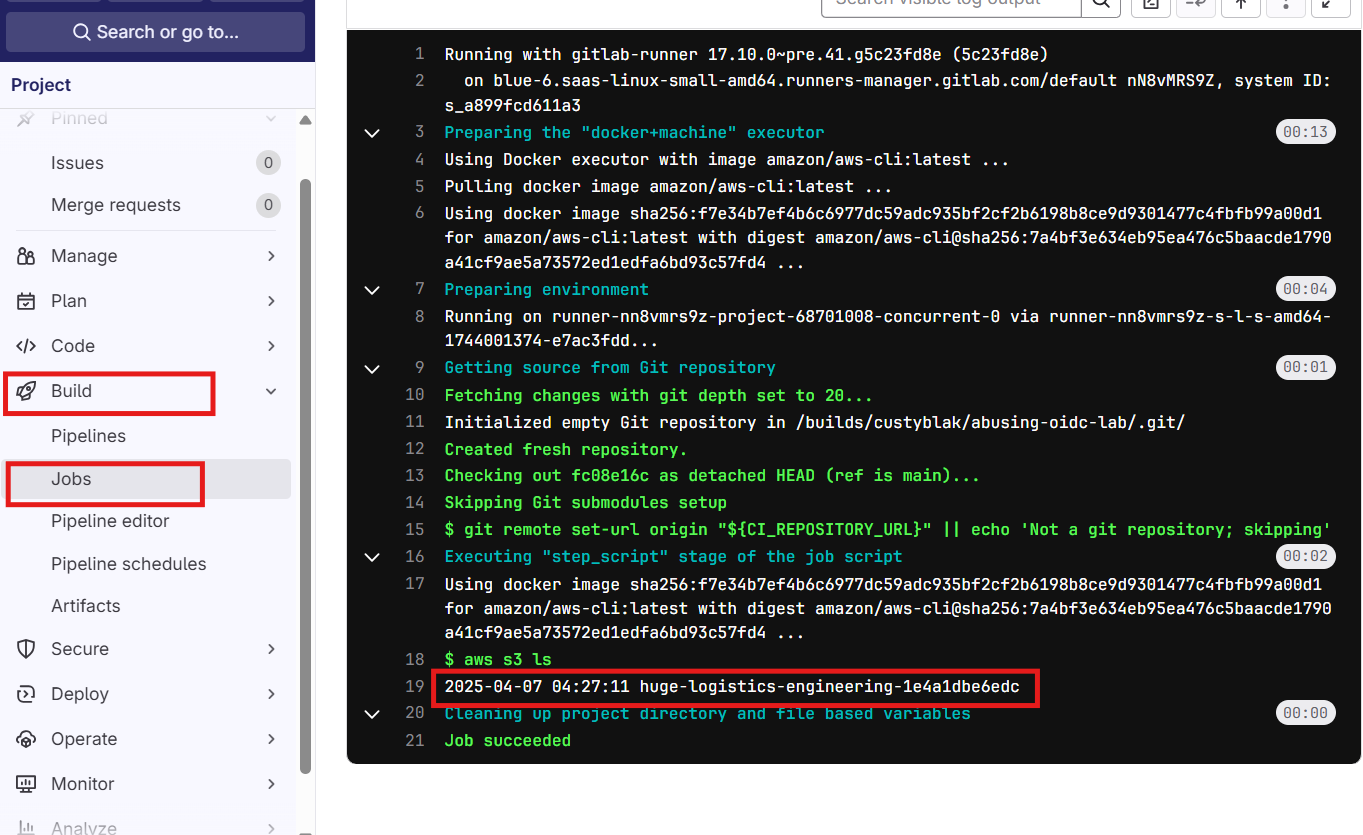Click the log search input field

951,5
